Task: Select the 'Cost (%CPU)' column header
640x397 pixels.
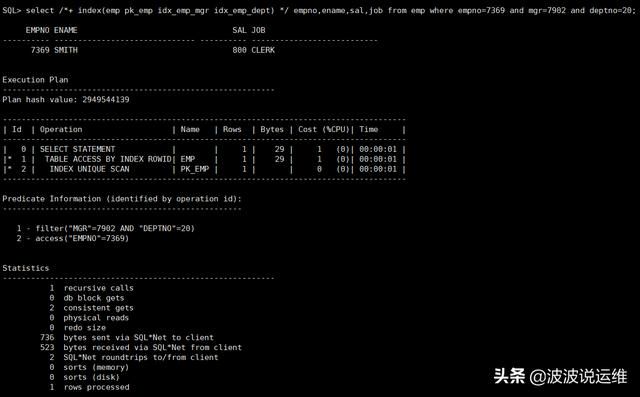Action: 324,129
